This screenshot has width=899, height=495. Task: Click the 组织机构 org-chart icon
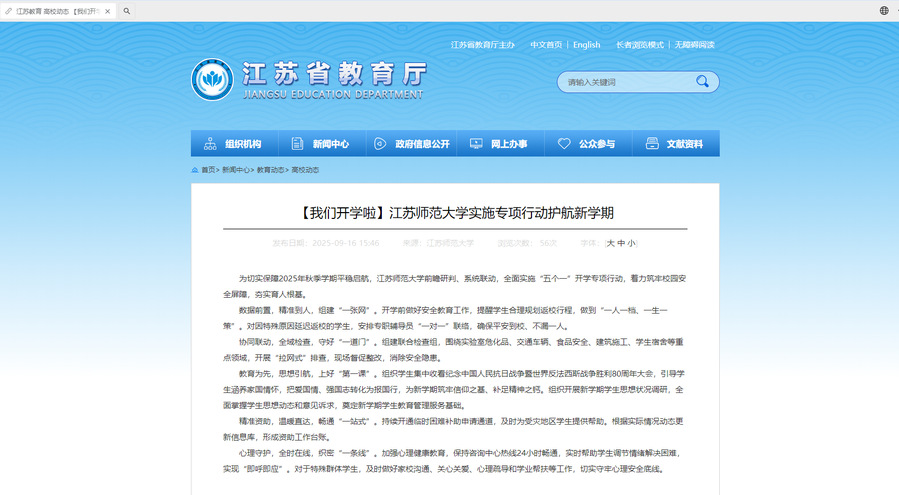pyautogui.click(x=210, y=144)
